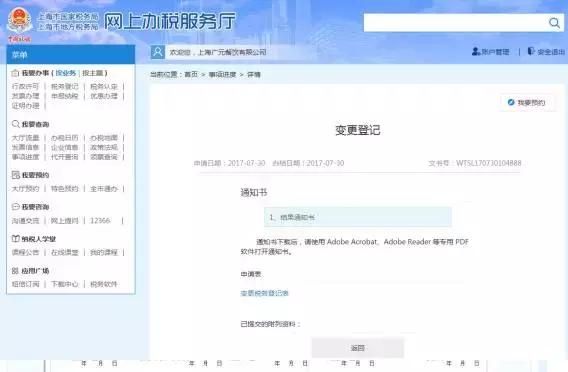
Task: Open the 结果通知书 item
Action: point(358,217)
